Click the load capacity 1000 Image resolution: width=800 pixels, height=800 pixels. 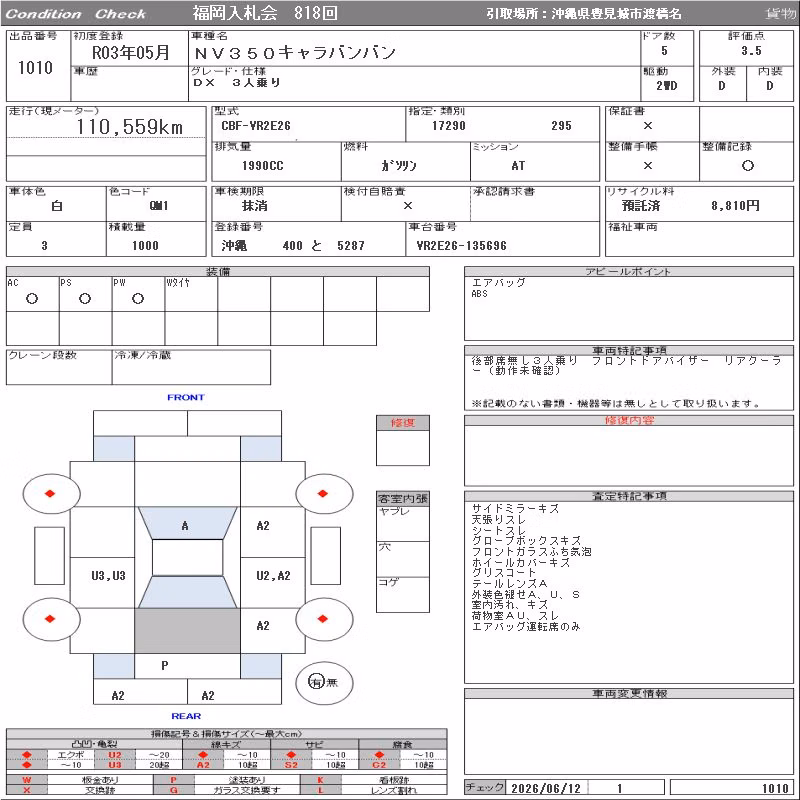[x=145, y=245]
